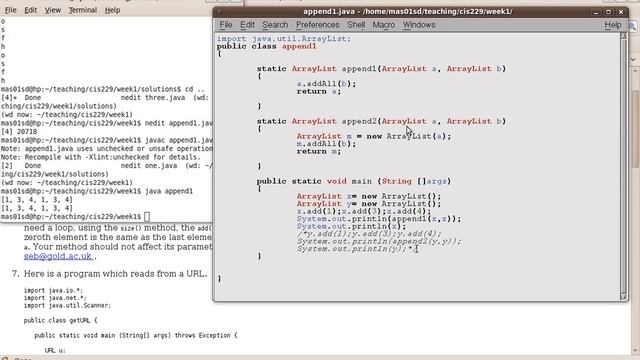Screen dimensions: 640x360
Task: Open the Preferences menu in the editor
Action: click(318, 25)
